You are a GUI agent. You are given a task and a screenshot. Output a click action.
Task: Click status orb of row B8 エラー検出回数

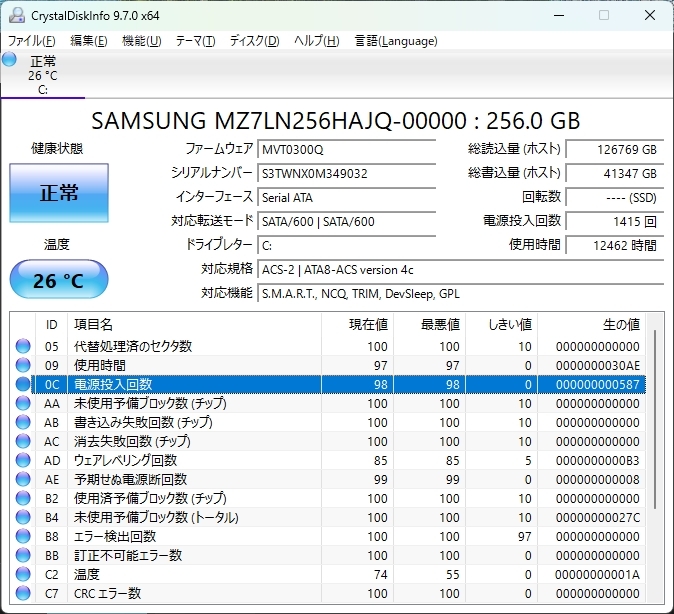pos(23,536)
